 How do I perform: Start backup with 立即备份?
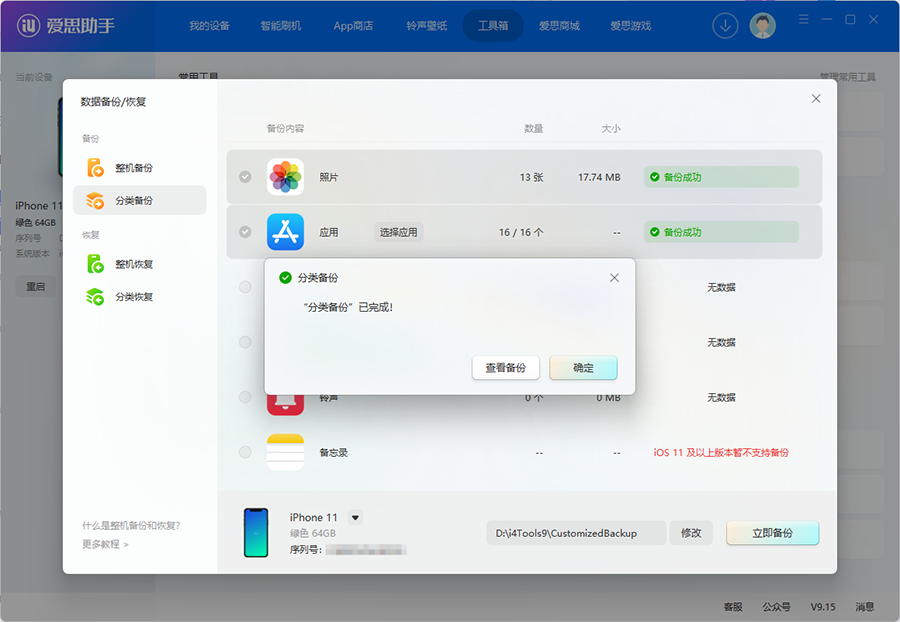coord(772,533)
